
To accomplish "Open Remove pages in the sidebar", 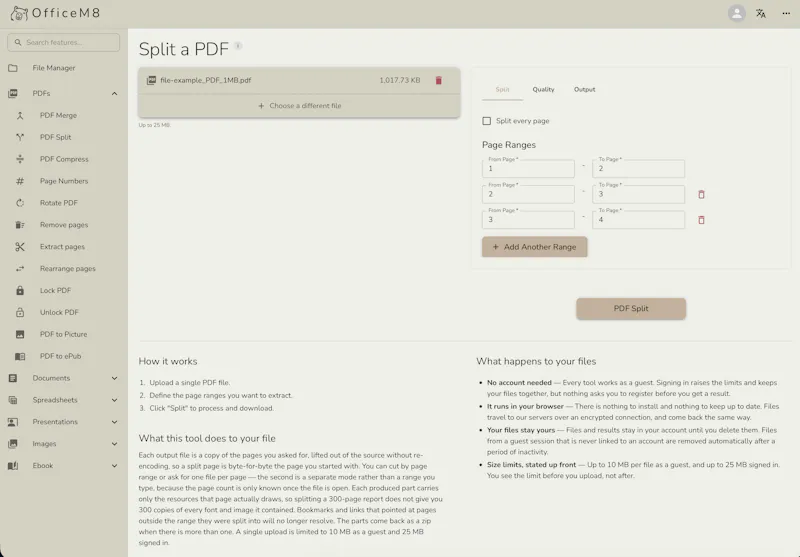I will tap(64, 225).
